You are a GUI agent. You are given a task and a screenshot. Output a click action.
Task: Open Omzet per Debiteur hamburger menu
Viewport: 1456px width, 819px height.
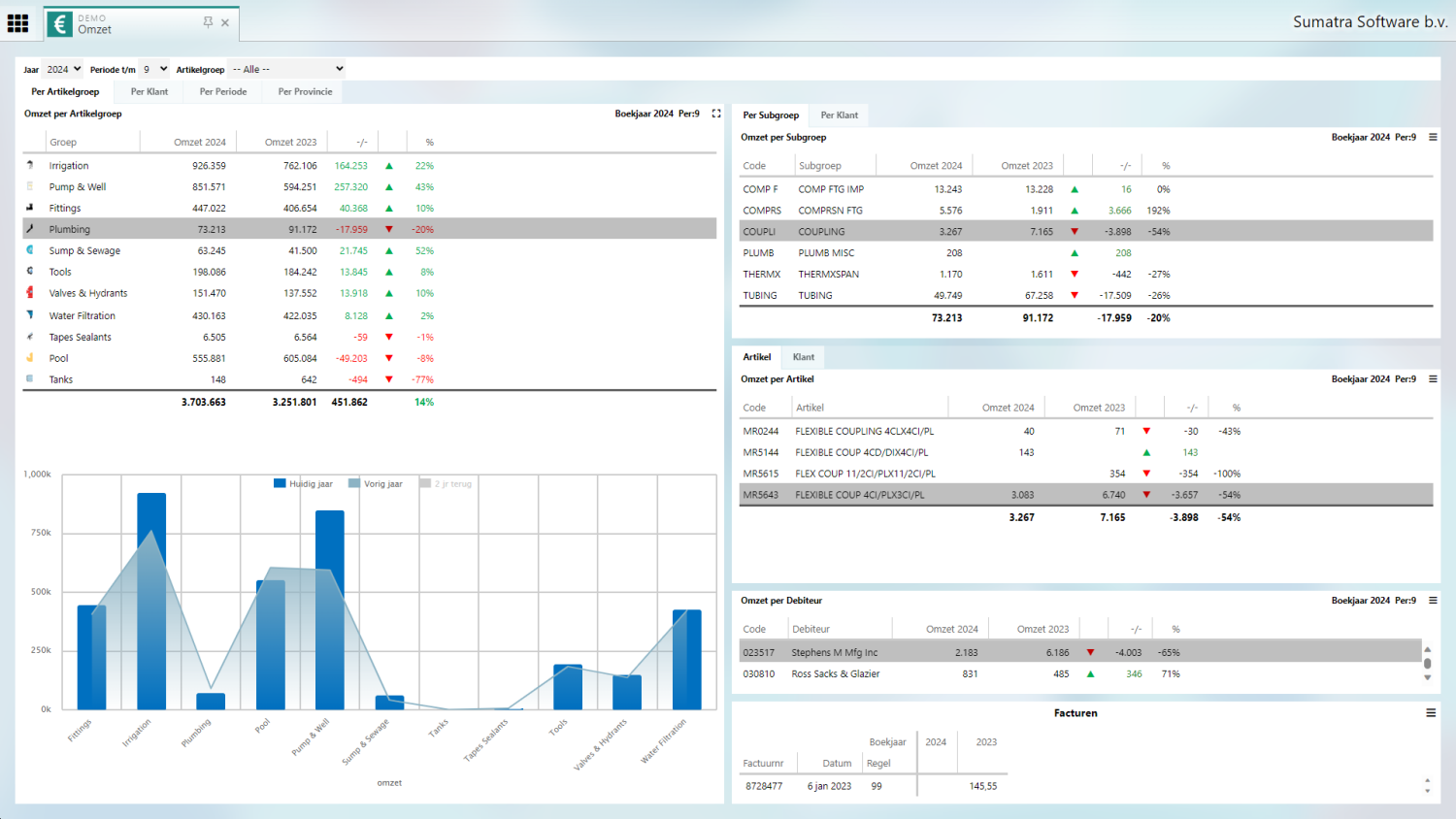1433,601
